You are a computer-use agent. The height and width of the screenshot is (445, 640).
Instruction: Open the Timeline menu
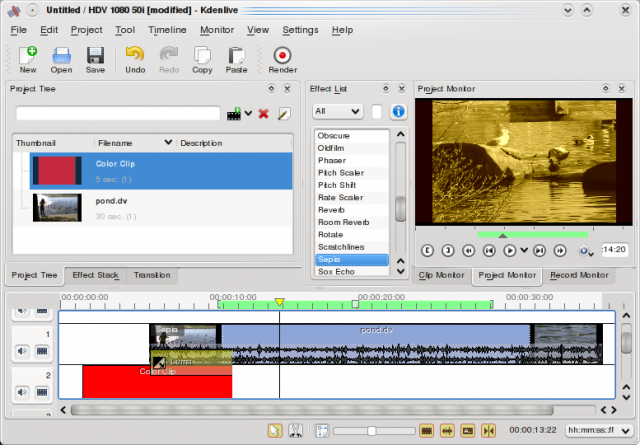[x=167, y=30]
